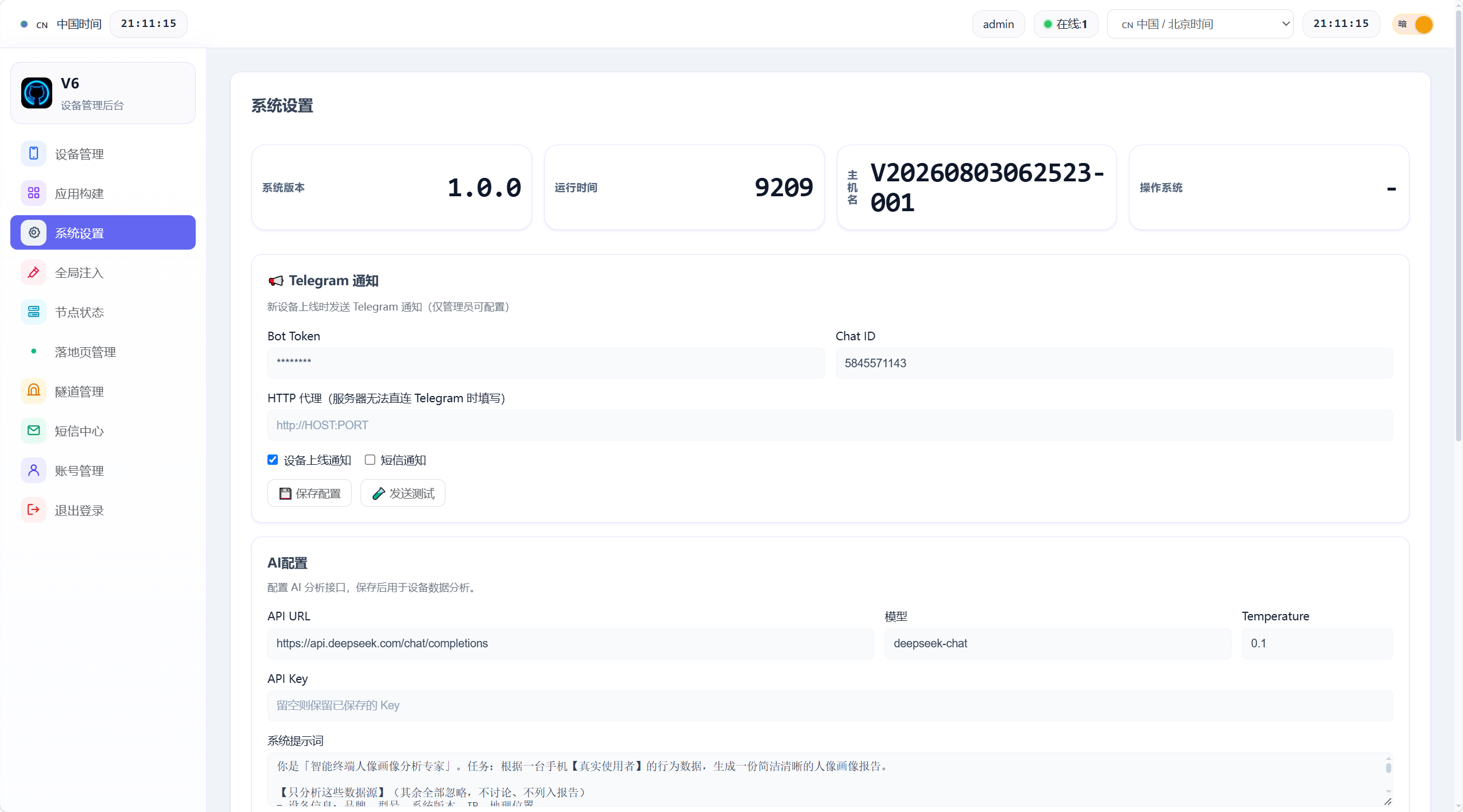
Task: Click the left 21:11:15 clock
Action: pos(149,24)
